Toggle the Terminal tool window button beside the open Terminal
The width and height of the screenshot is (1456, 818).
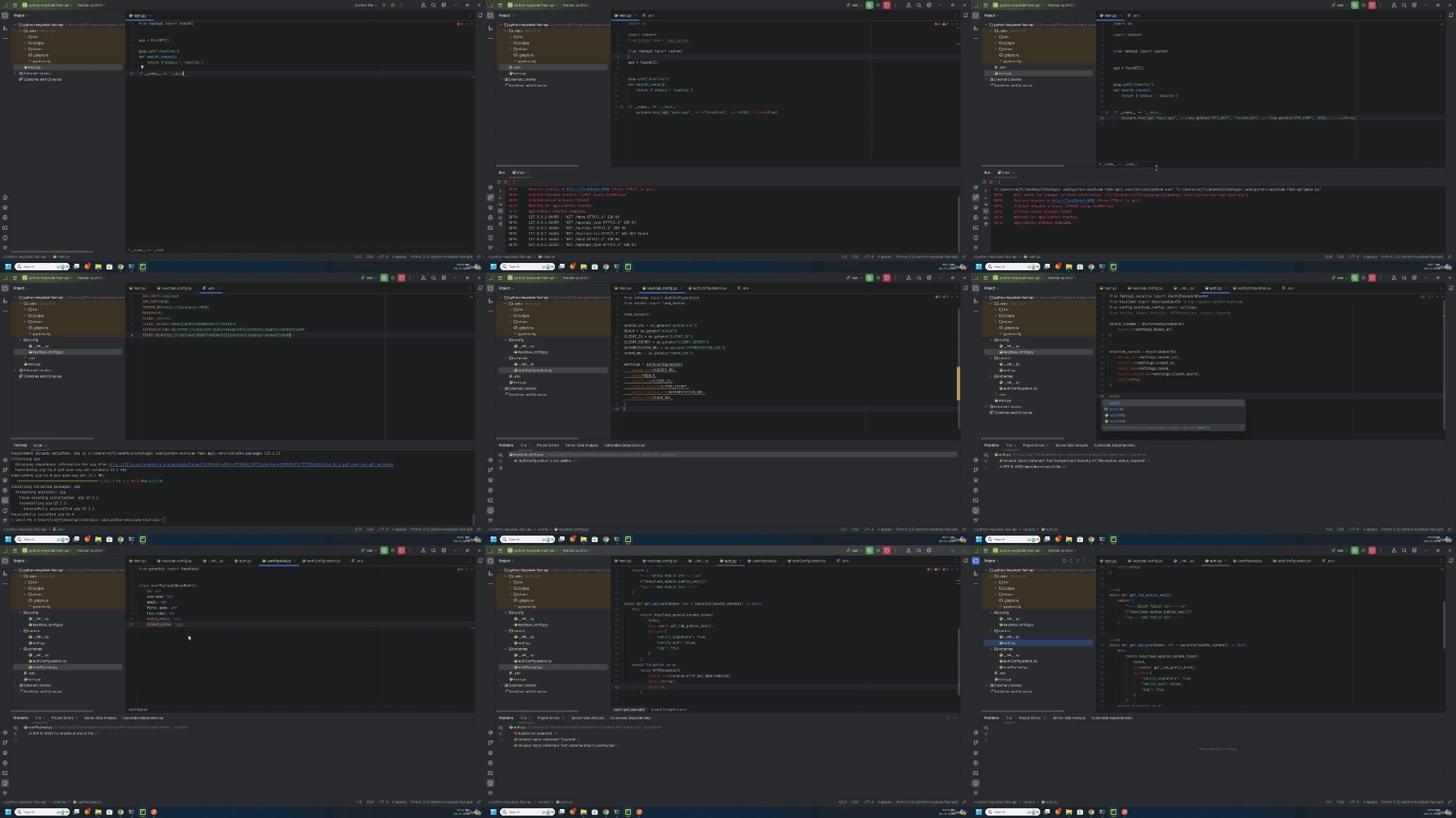pyautogui.click(x=5, y=500)
